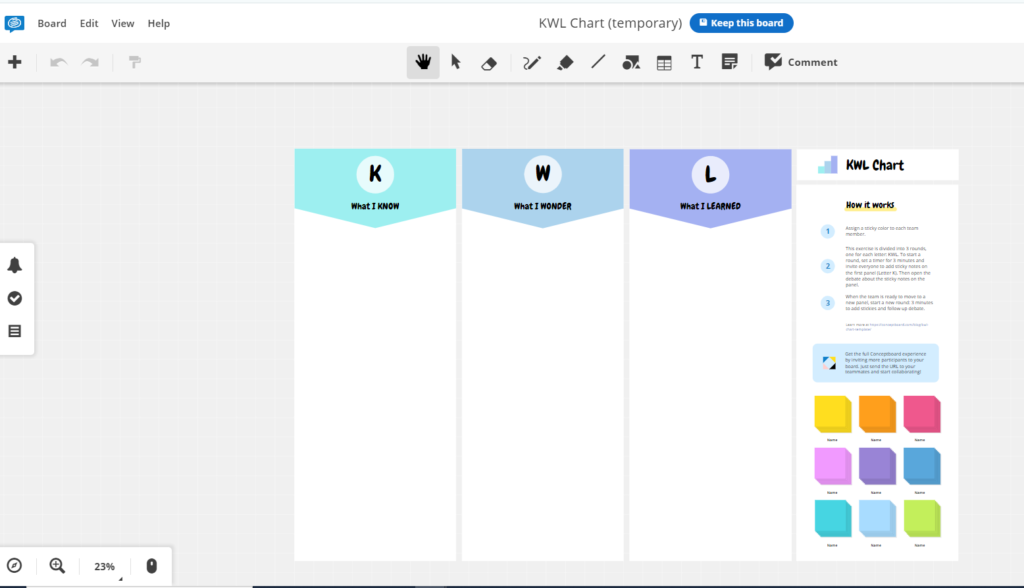Select the hand pan tool
The width and height of the screenshot is (1024, 588).
point(423,62)
